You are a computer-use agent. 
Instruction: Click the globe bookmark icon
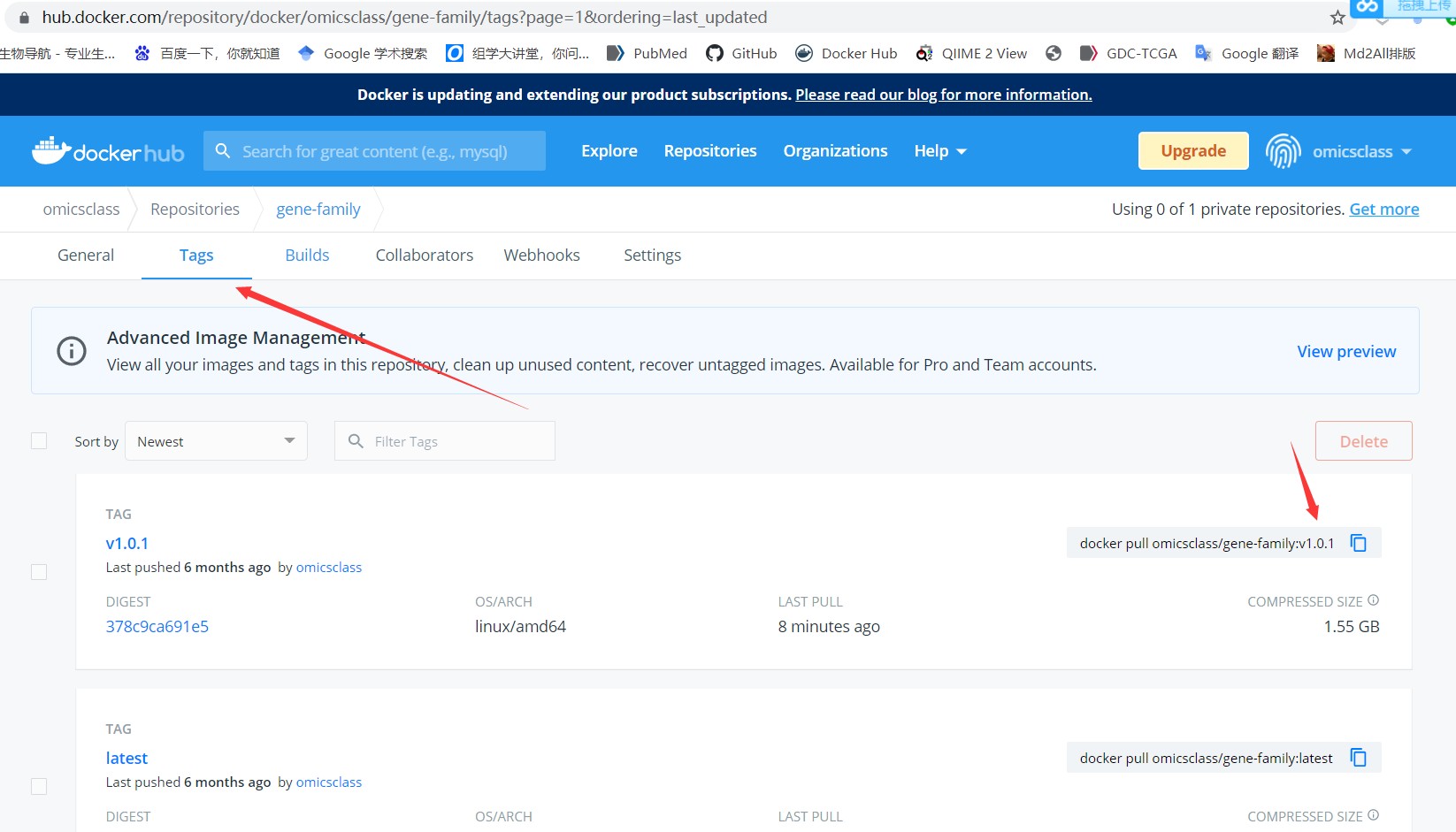[x=1054, y=53]
